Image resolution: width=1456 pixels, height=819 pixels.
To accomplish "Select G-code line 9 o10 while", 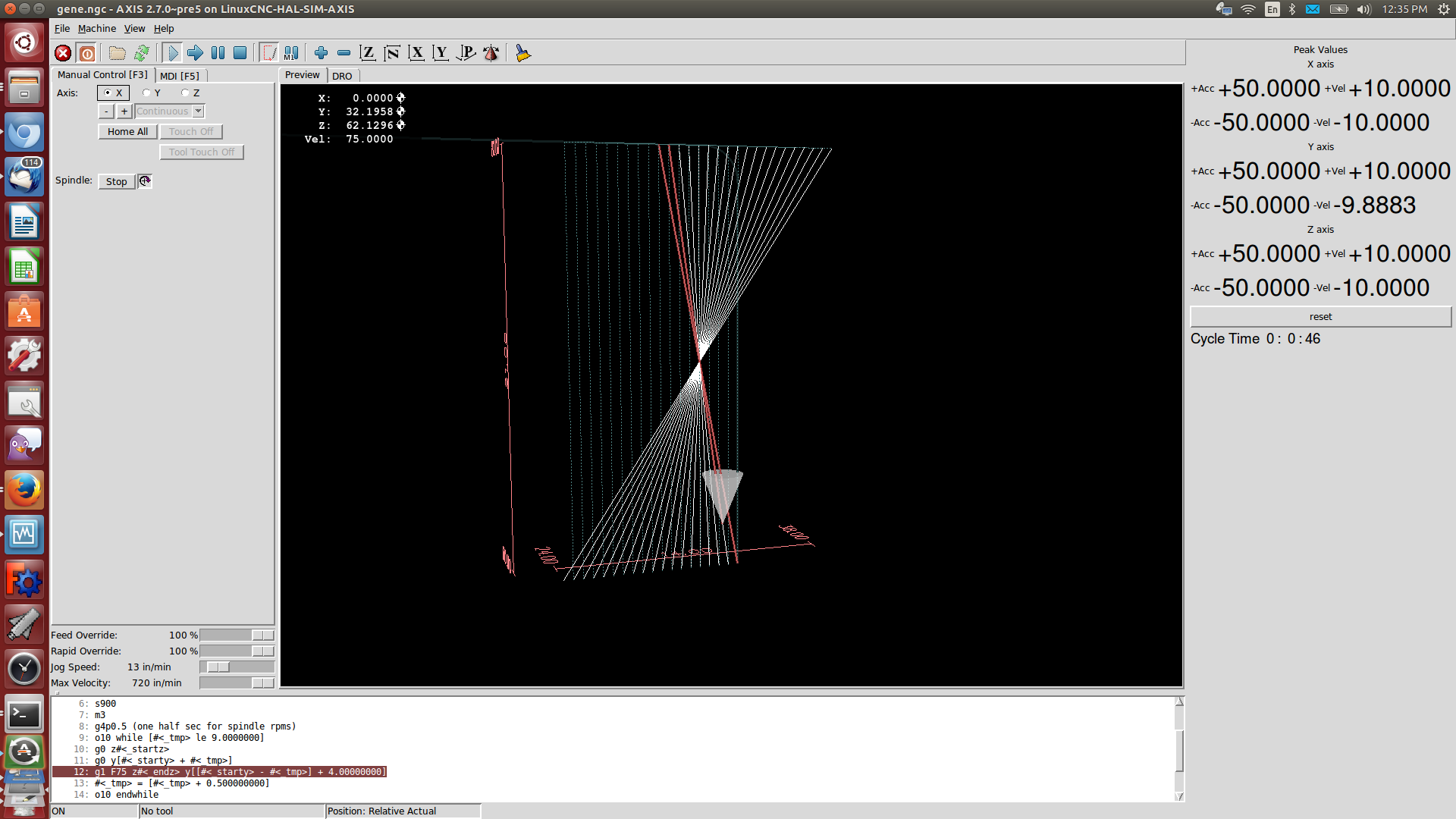I will click(179, 738).
